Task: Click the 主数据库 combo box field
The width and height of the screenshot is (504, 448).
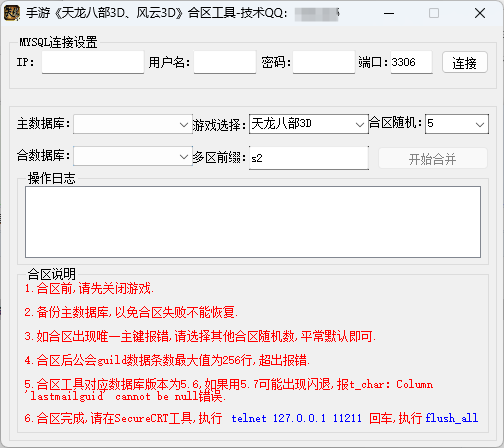Action: click(133, 124)
